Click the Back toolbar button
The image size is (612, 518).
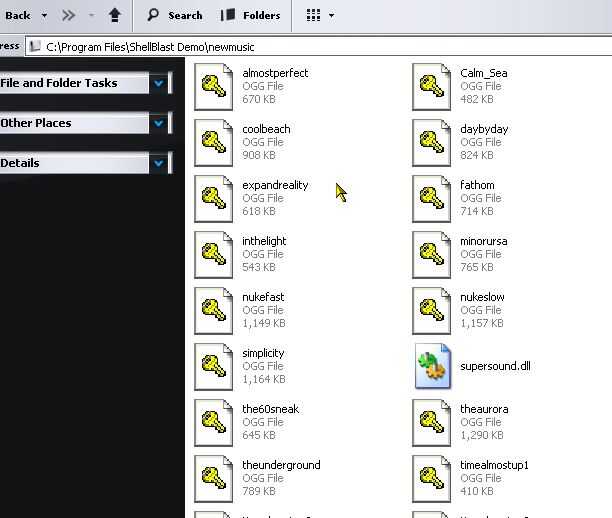[18, 16]
